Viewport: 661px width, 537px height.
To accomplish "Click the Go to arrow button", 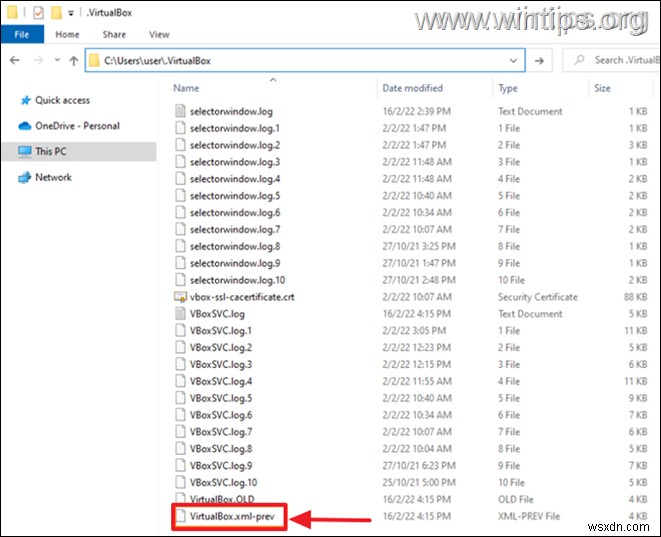I will [539, 60].
